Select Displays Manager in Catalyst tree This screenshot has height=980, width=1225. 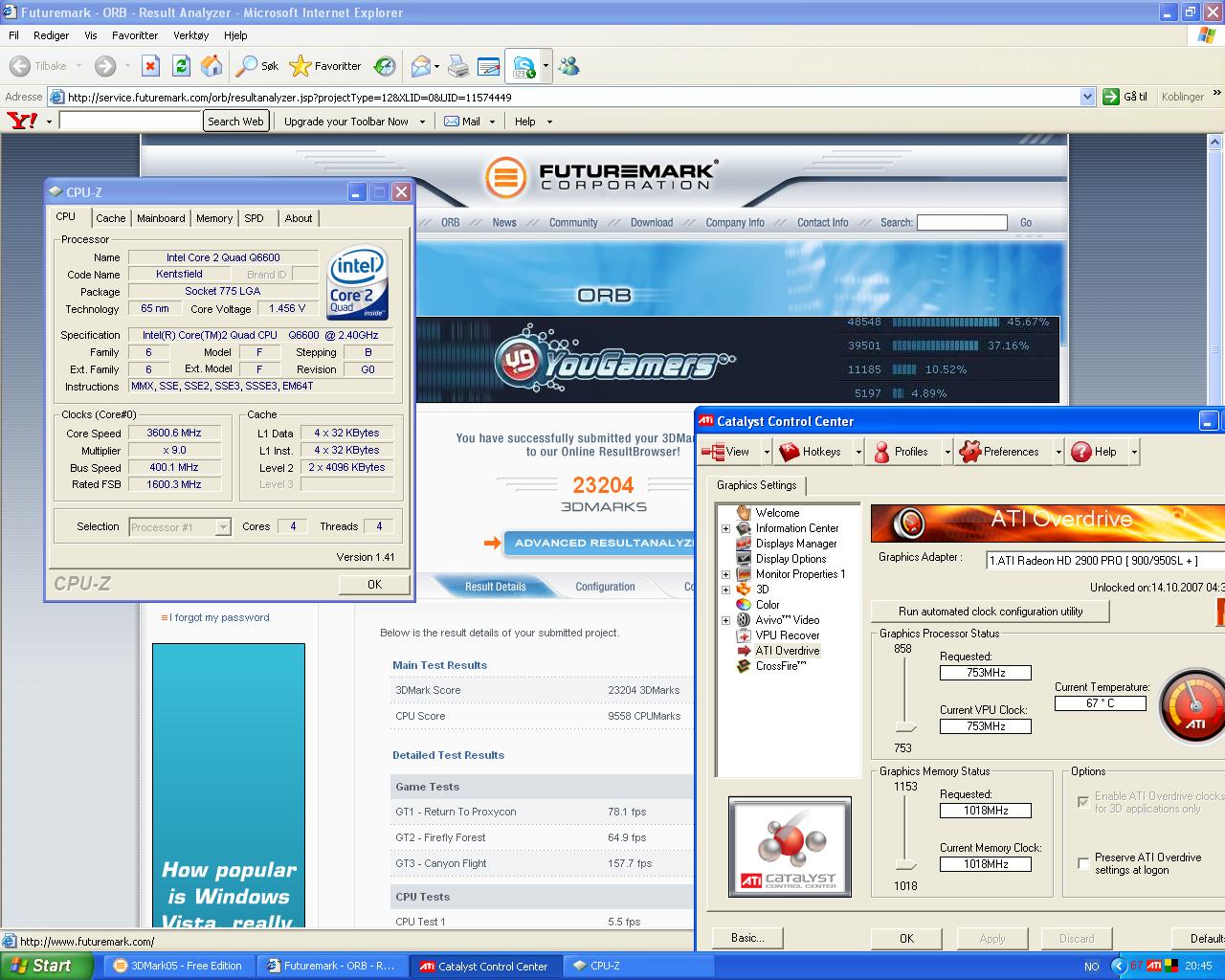coord(796,544)
